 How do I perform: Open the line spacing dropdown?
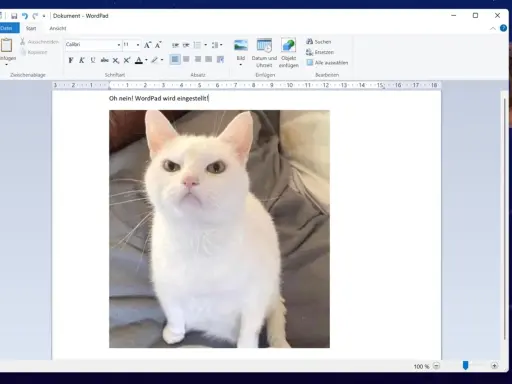(217, 45)
